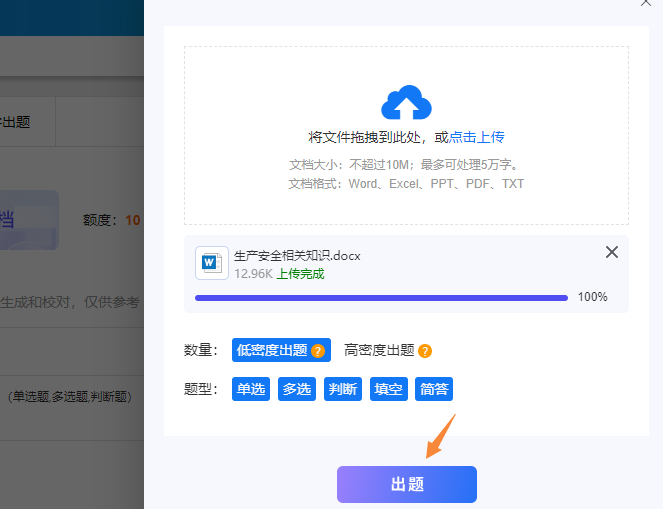Click the 额度 label in background page
Viewport: 663px width, 509px height.
pyautogui.click(x=100, y=220)
